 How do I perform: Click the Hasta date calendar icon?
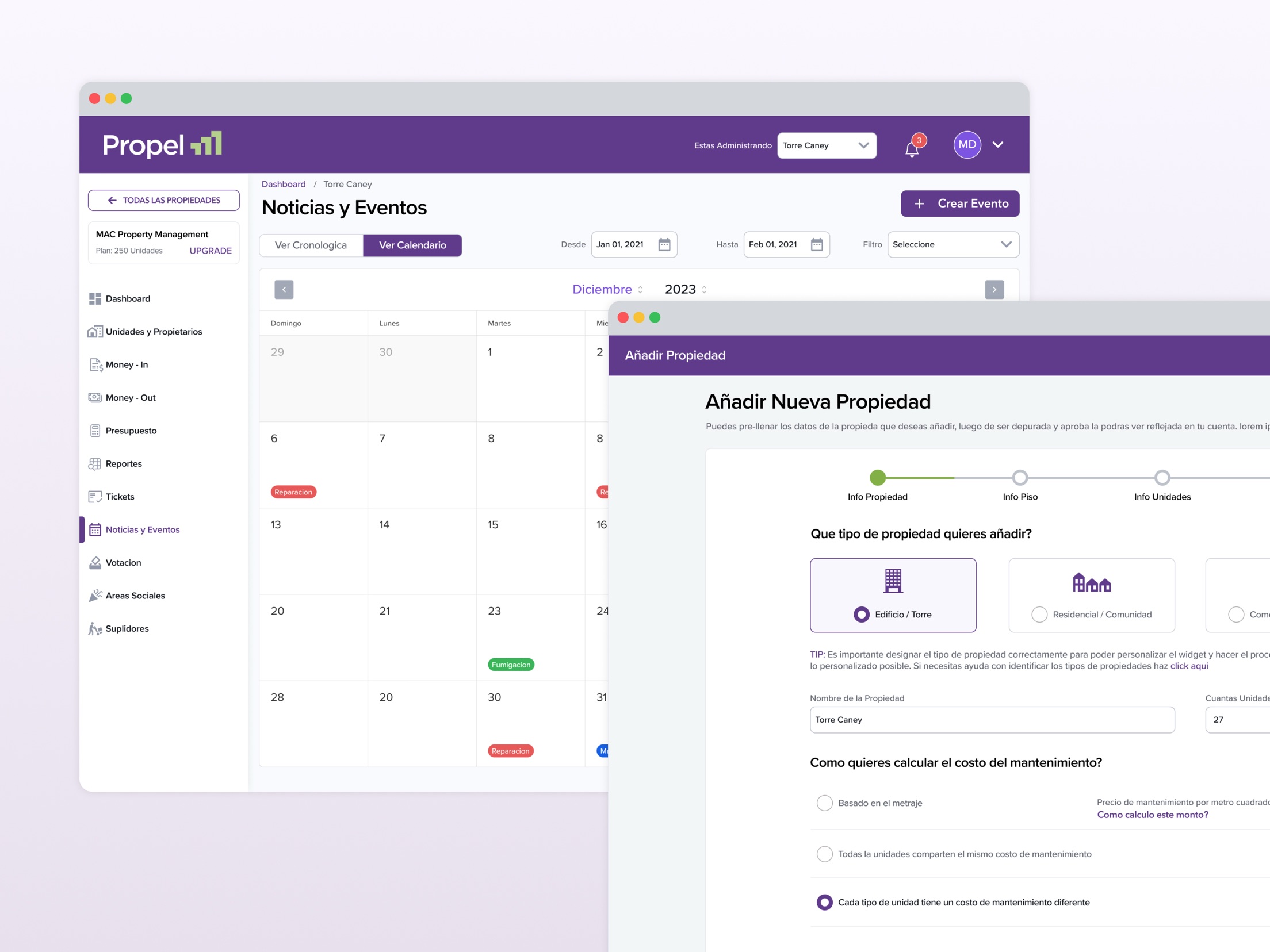point(816,245)
